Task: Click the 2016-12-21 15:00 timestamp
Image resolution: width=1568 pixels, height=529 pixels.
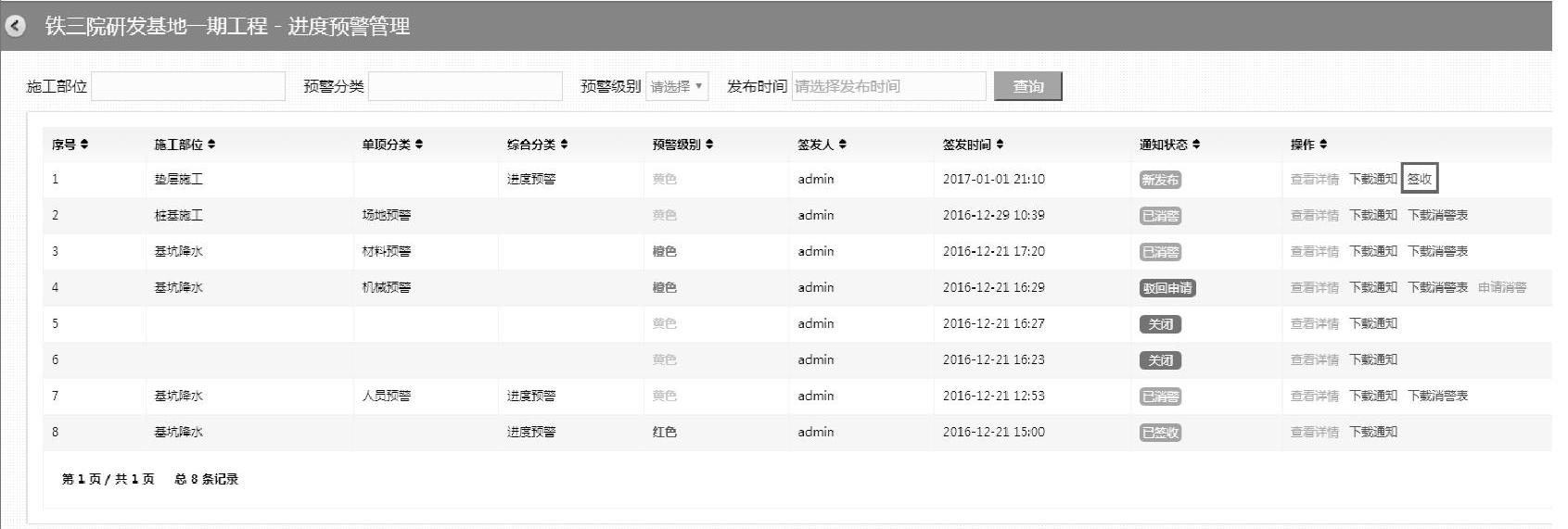Action: point(993,433)
